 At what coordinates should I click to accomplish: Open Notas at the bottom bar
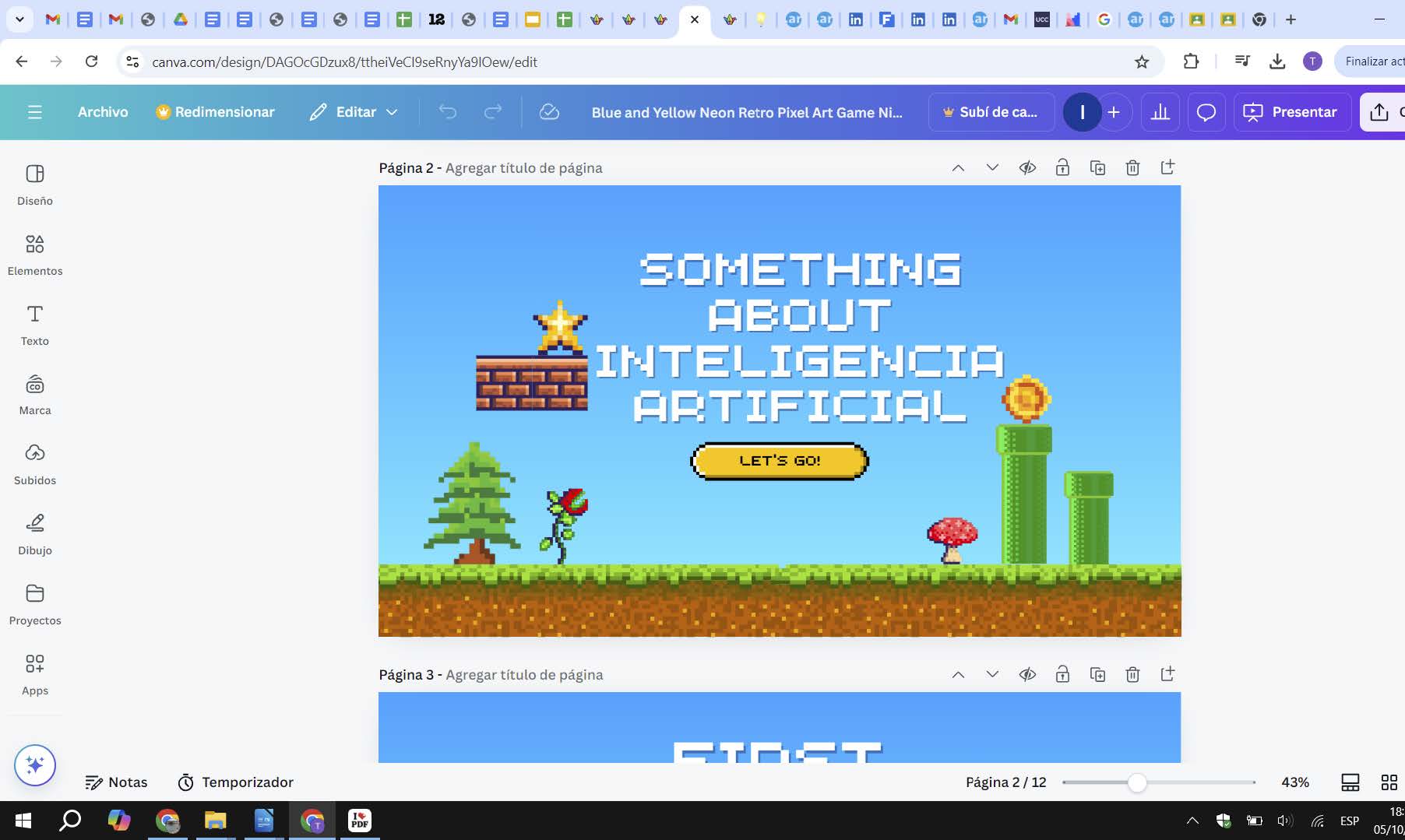pyautogui.click(x=116, y=782)
